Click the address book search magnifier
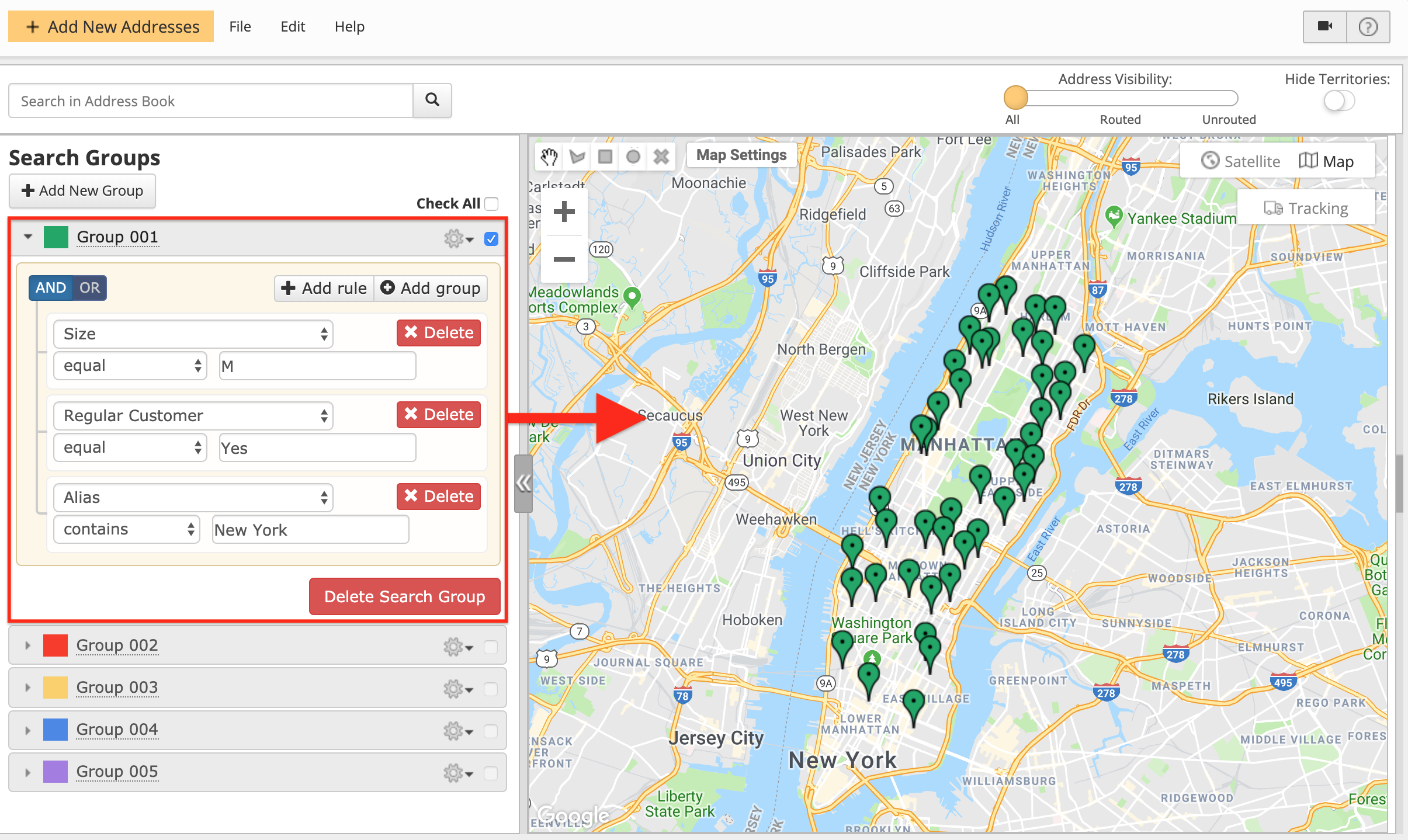Screen dimensions: 1408x840 click(432, 100)
